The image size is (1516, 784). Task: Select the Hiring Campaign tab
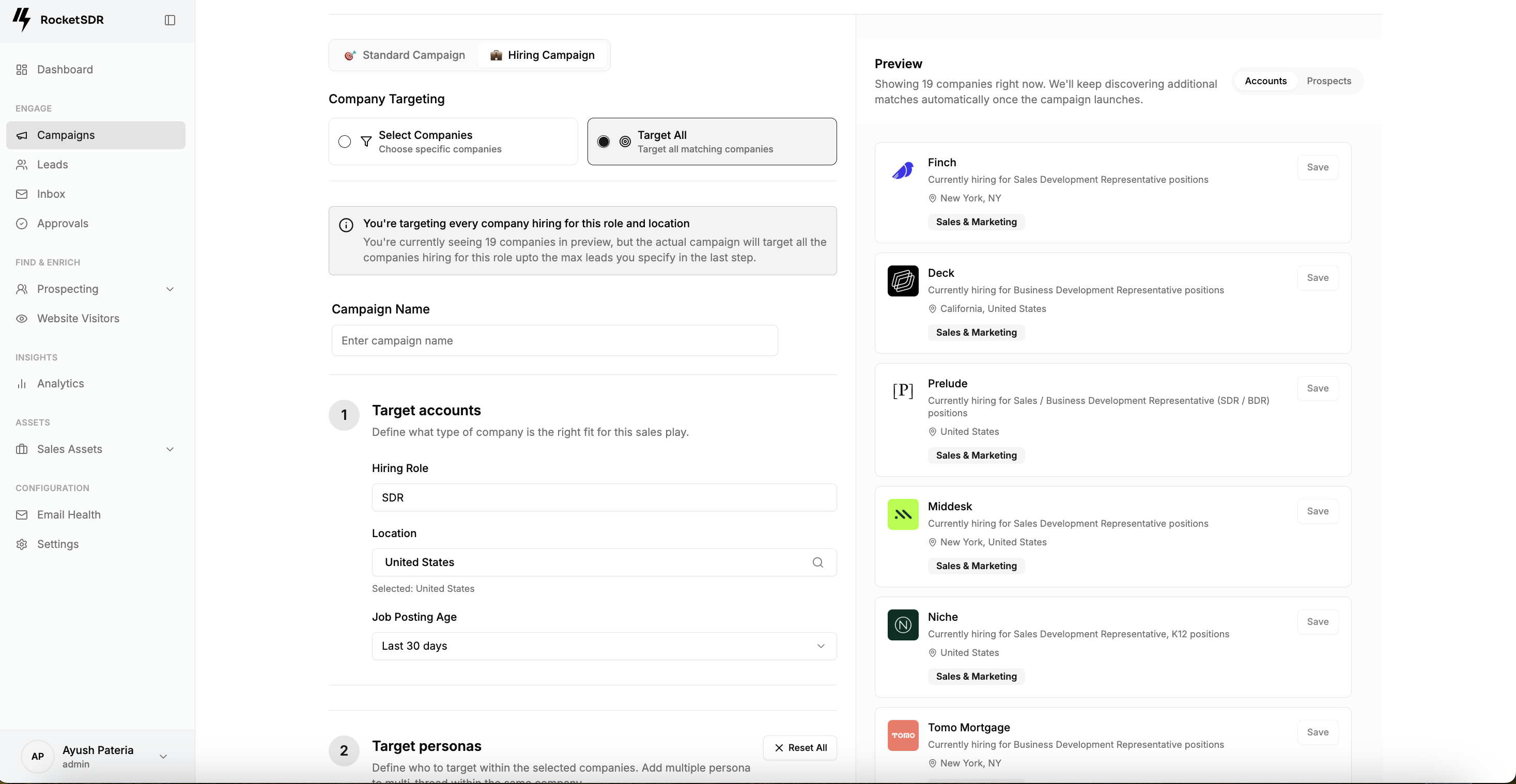[x=542, y=55]
